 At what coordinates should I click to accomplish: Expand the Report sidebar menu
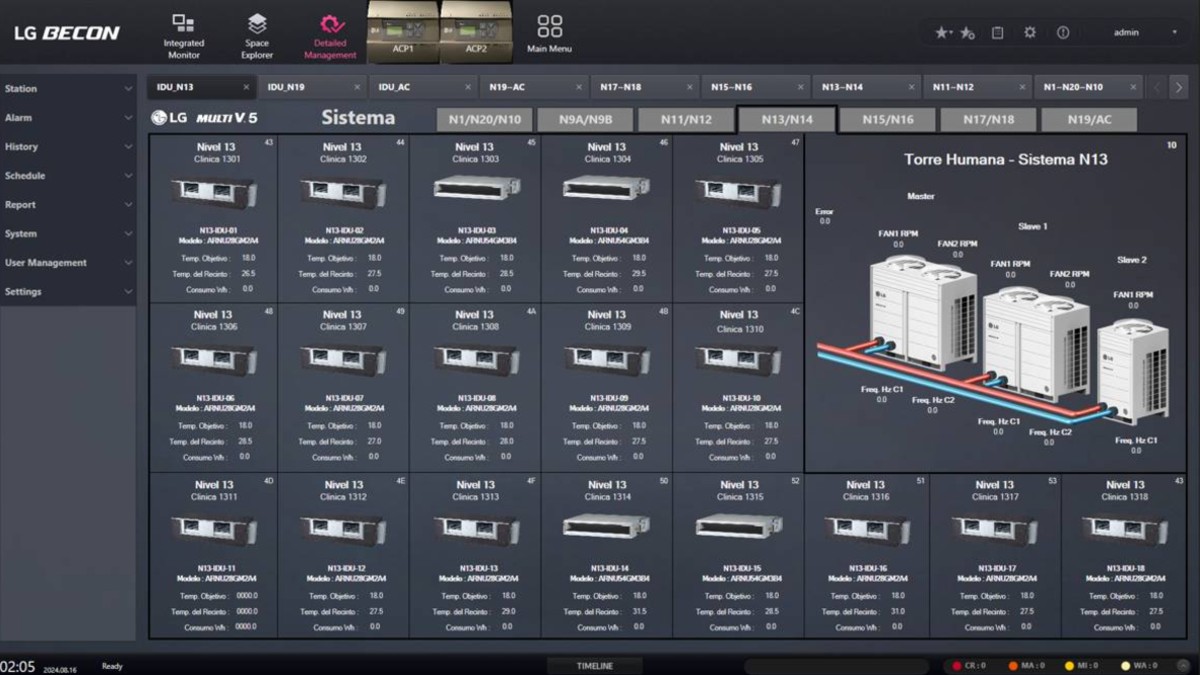(68, 205)
